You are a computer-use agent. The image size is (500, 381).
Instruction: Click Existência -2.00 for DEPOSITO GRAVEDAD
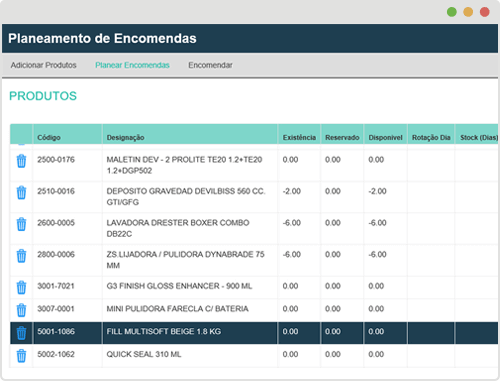click(292, 191)
